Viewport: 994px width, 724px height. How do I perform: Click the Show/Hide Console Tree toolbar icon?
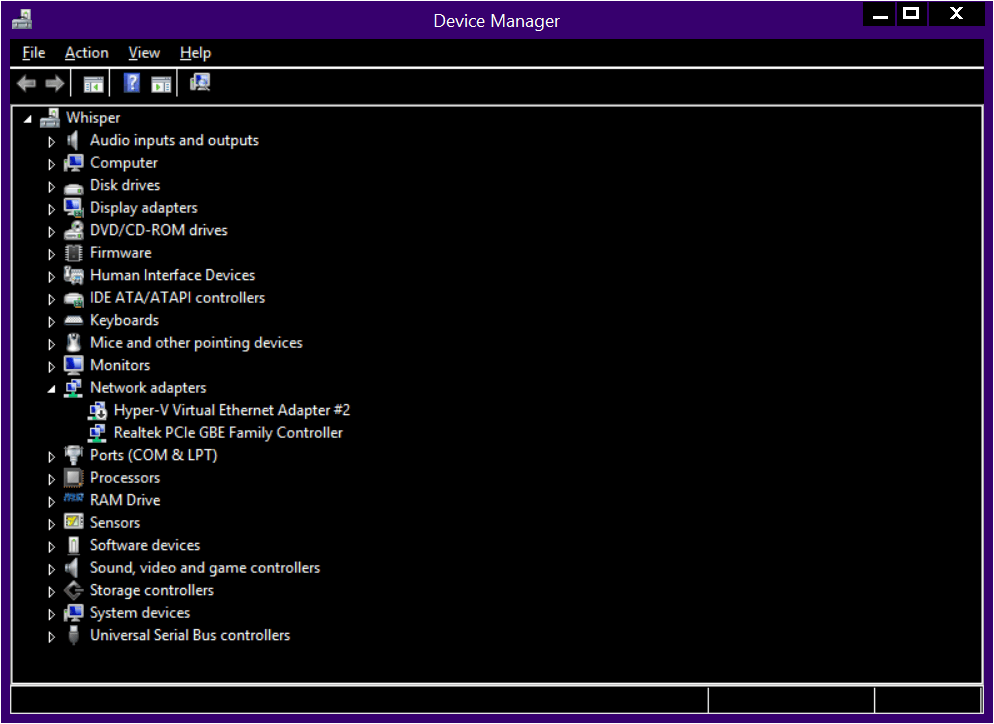click(93, 84)
